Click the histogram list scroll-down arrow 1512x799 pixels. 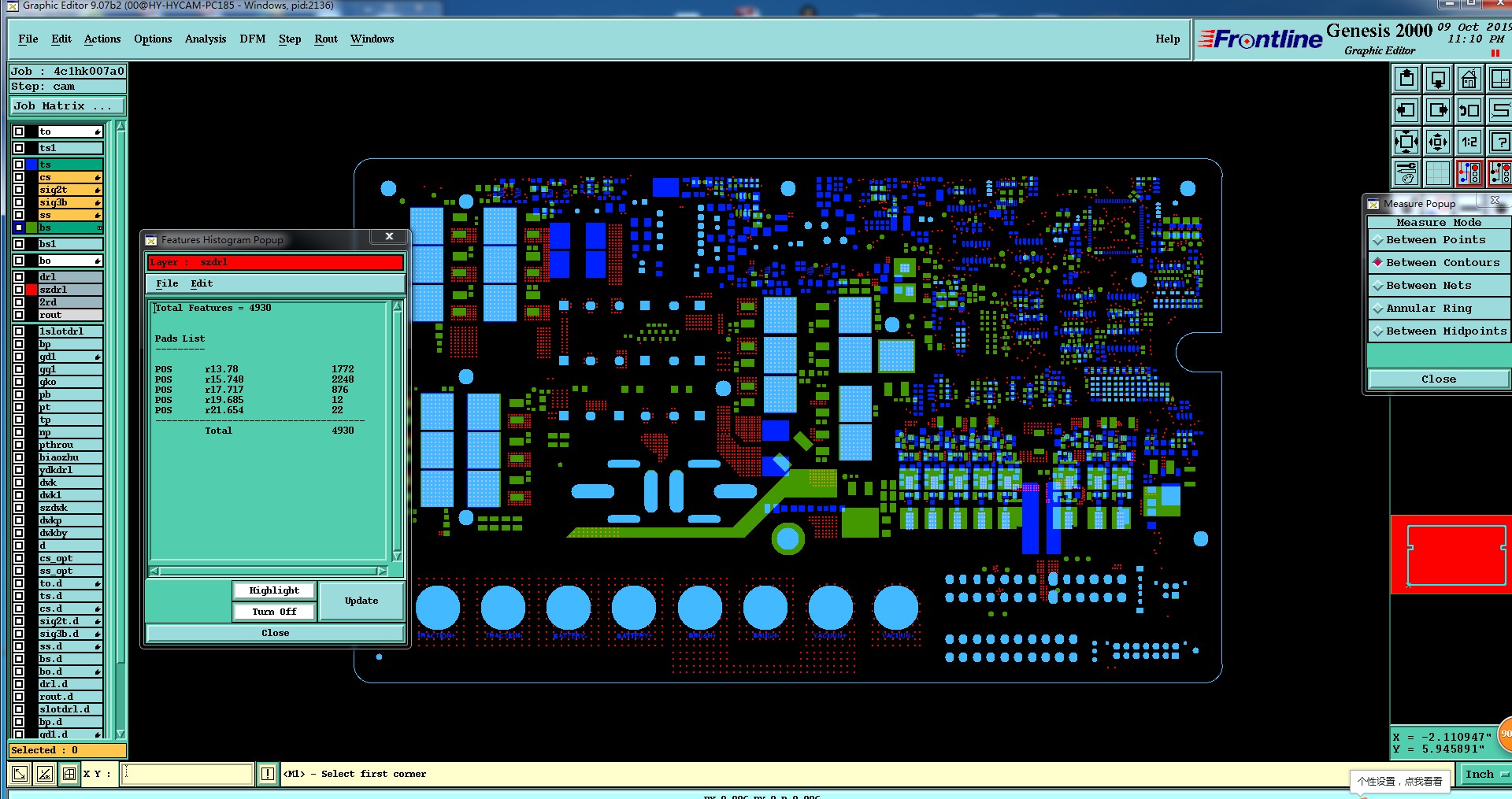pos(397,556)
